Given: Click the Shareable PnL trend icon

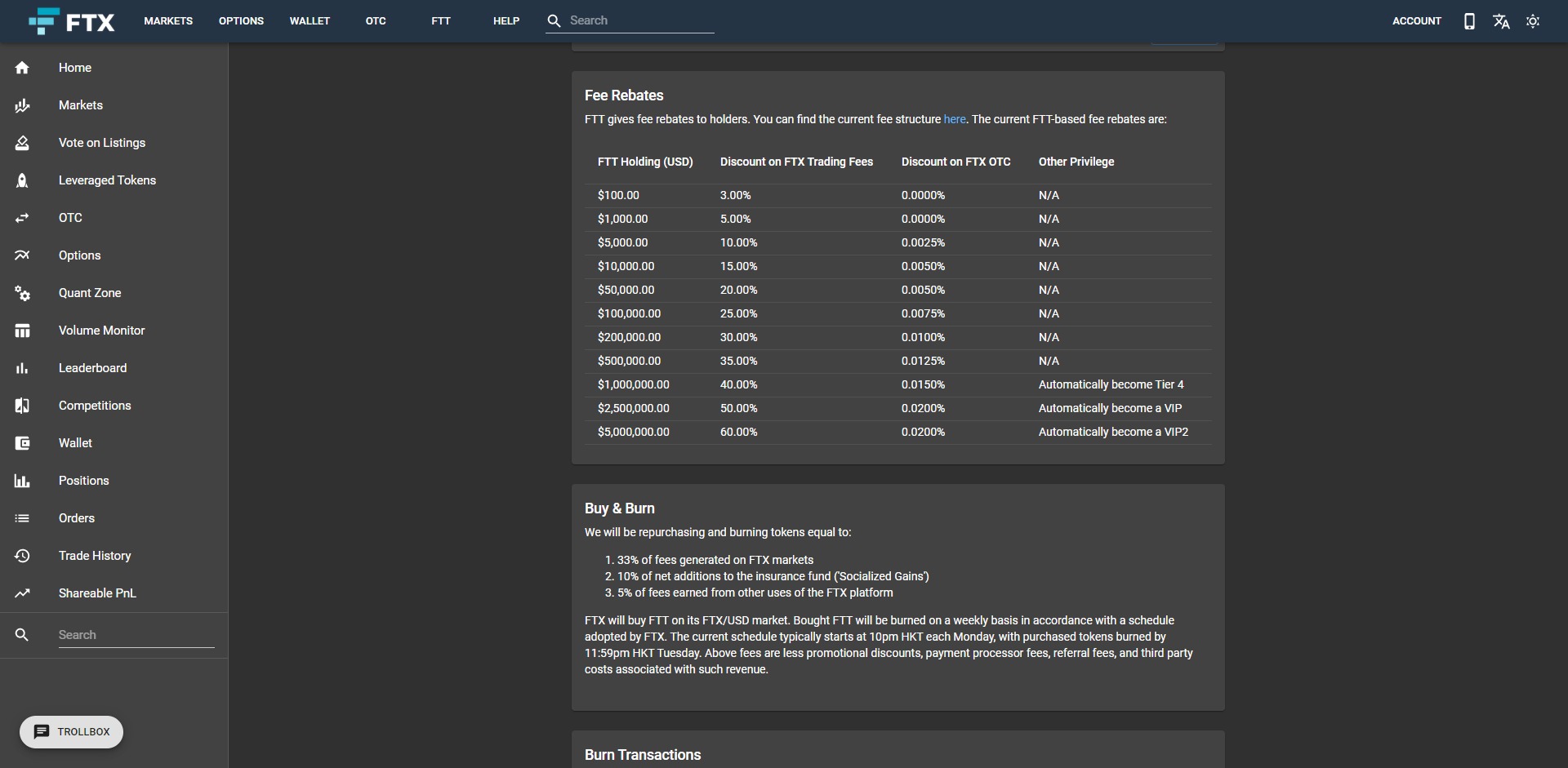Looking at the screenshot, I should click(22, 593).
